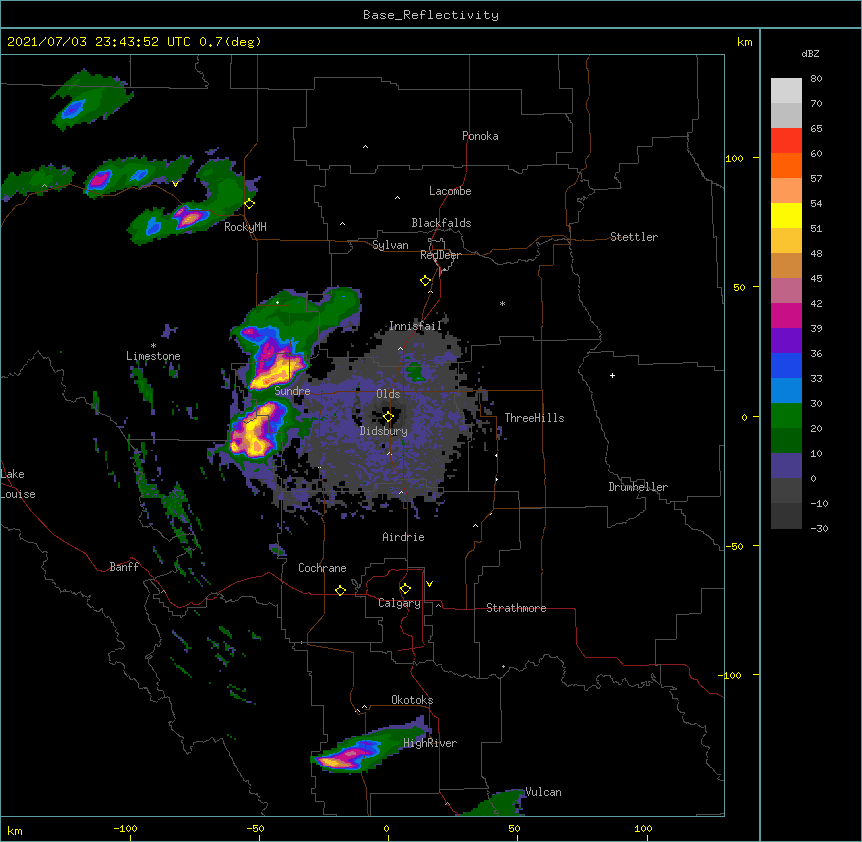Click the Didsbury town label
This screenshot has height=842, width=862.
[x=384, y=431]
